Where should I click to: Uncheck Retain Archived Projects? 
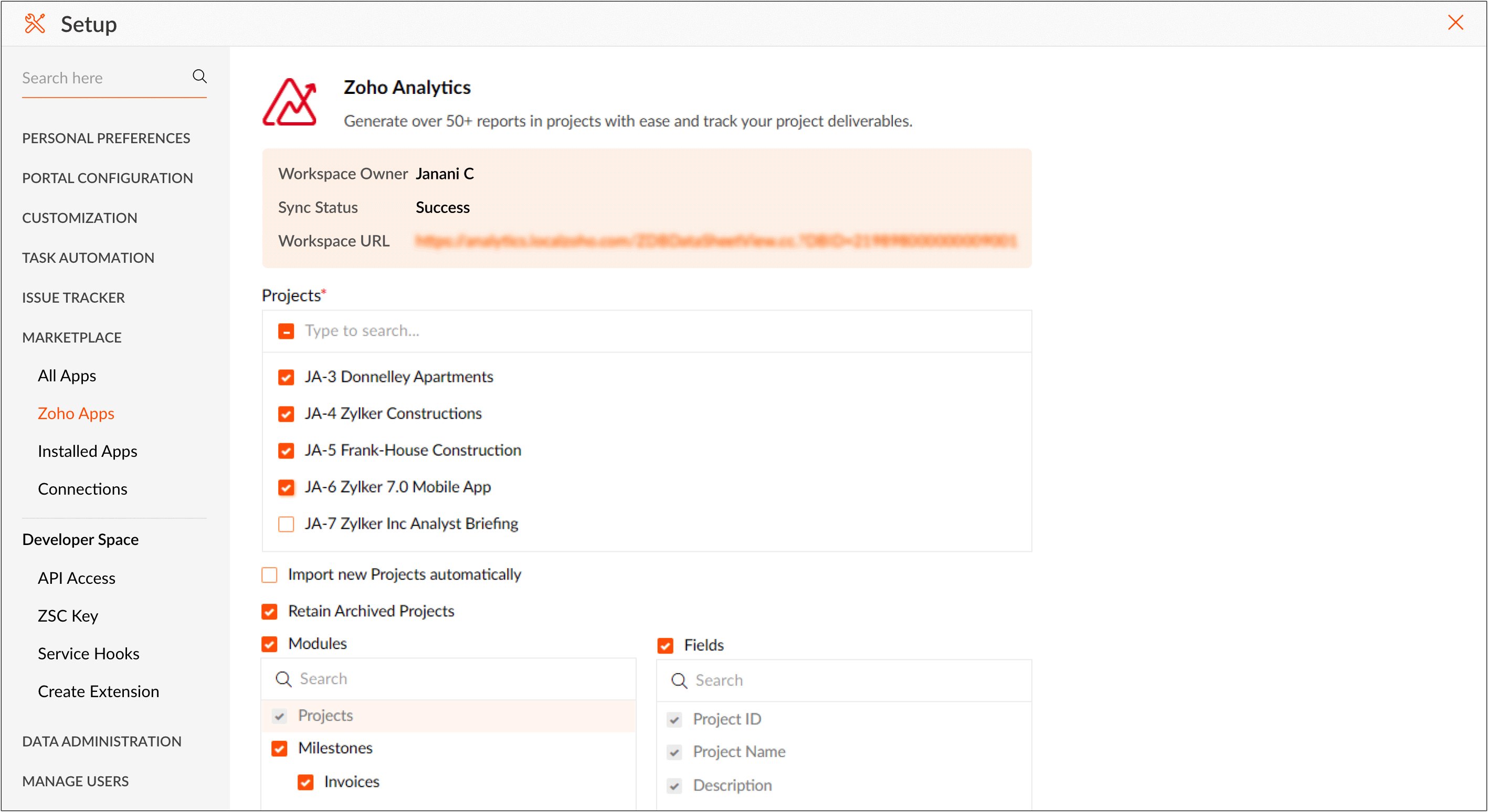tap(269, 611)
